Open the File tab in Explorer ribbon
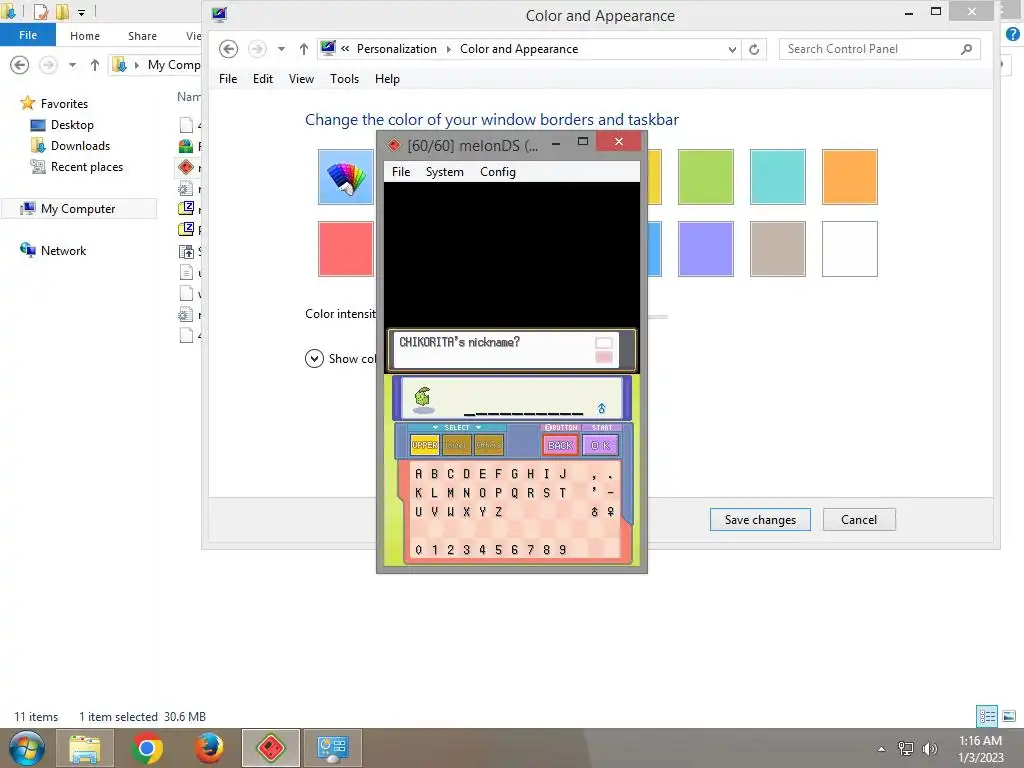 click(28, 35)
